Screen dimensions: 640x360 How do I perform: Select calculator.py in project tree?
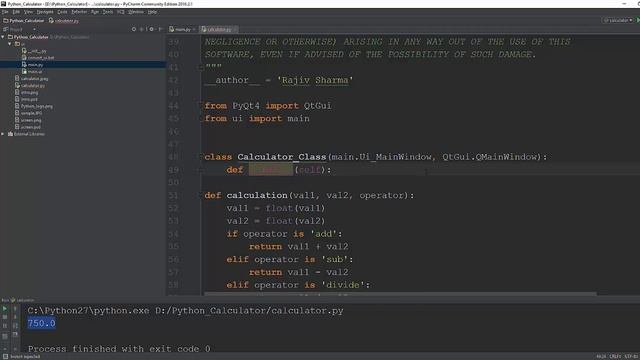point(30,86)
